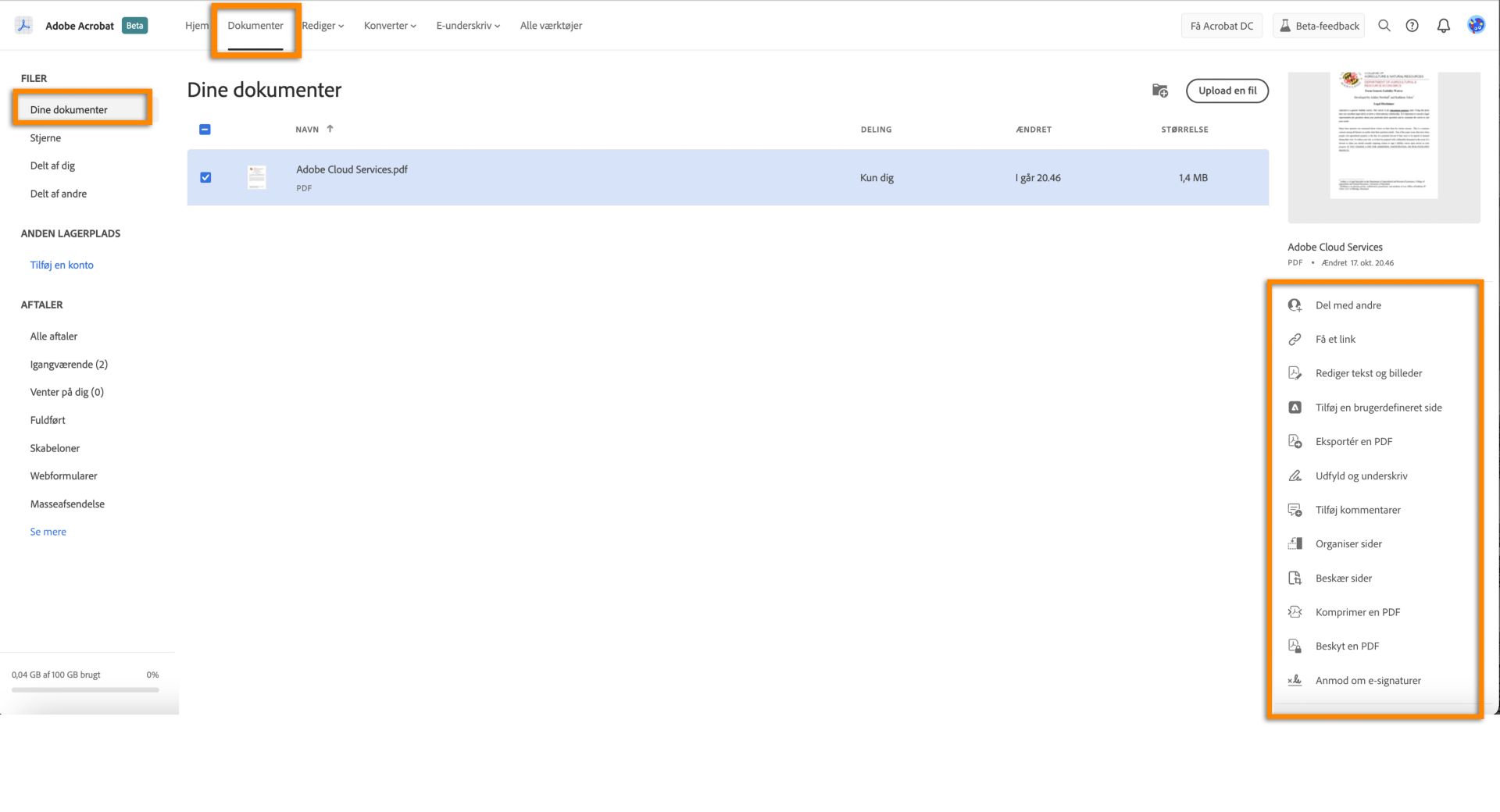1500x812 pixels.
Task: Click the Beskær sider crop icon
Action: [1295, 579]
